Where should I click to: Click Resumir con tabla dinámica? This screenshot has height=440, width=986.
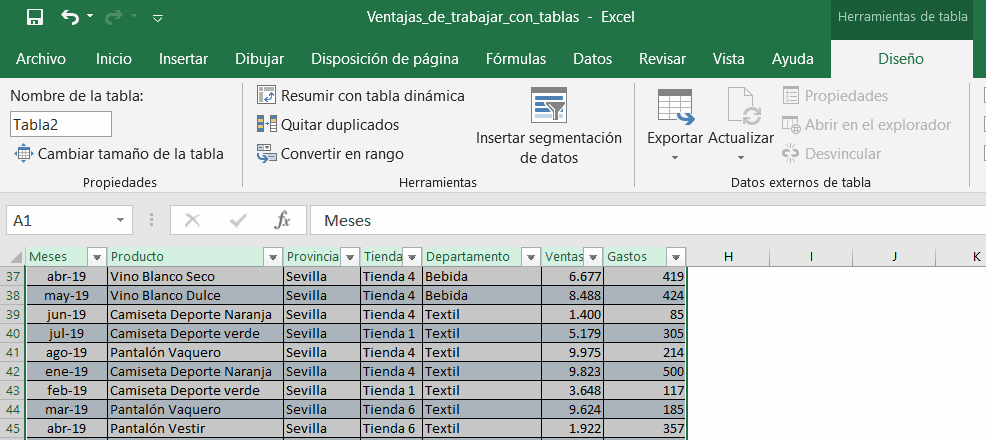tap(361, 96)
